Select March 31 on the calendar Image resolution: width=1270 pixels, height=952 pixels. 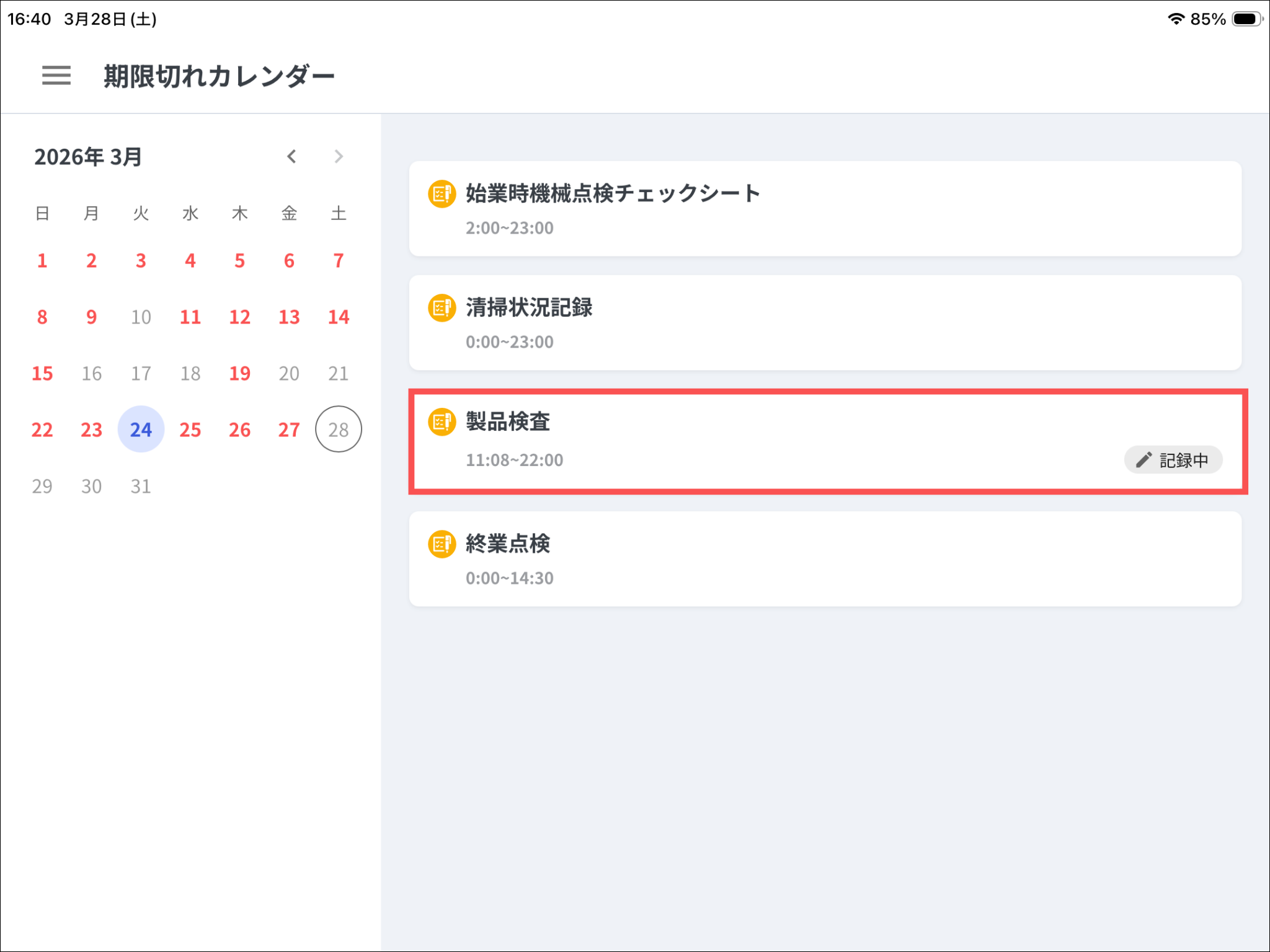141,487
